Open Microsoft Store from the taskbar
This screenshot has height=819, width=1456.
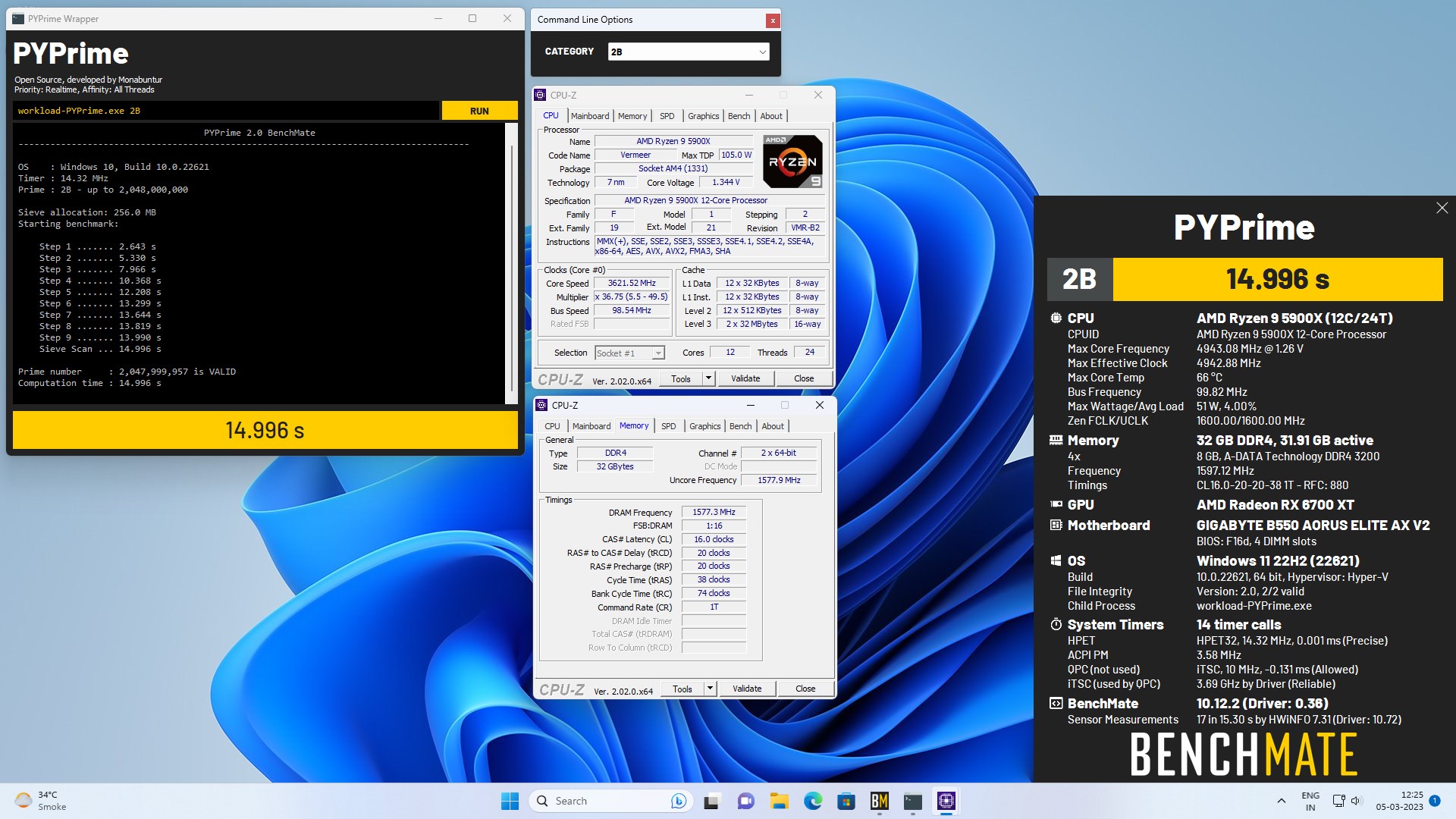[x=846, y=801]
